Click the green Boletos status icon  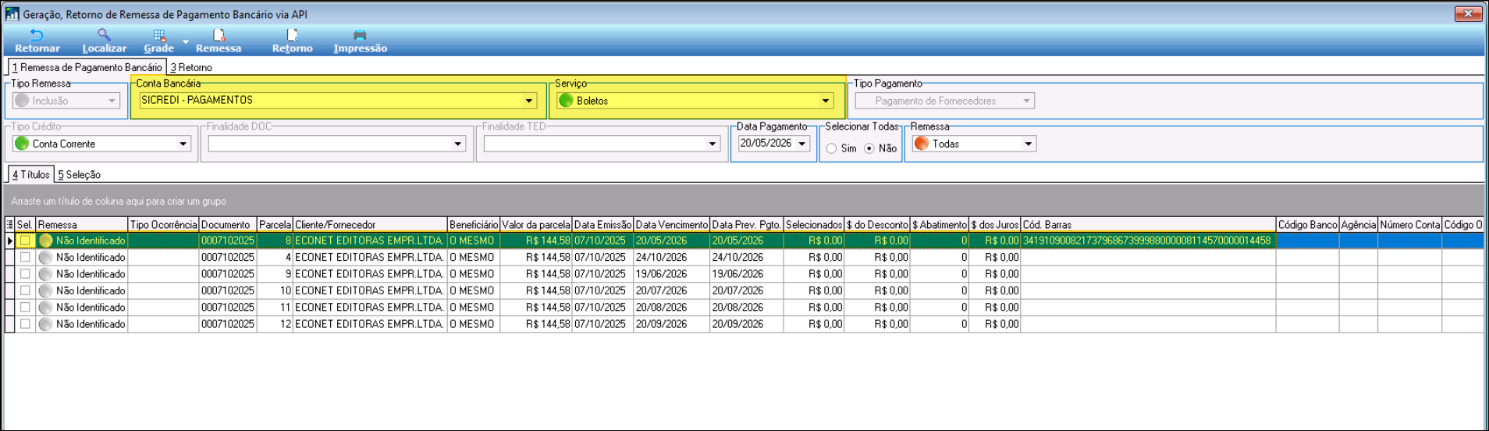coord(566,100)
